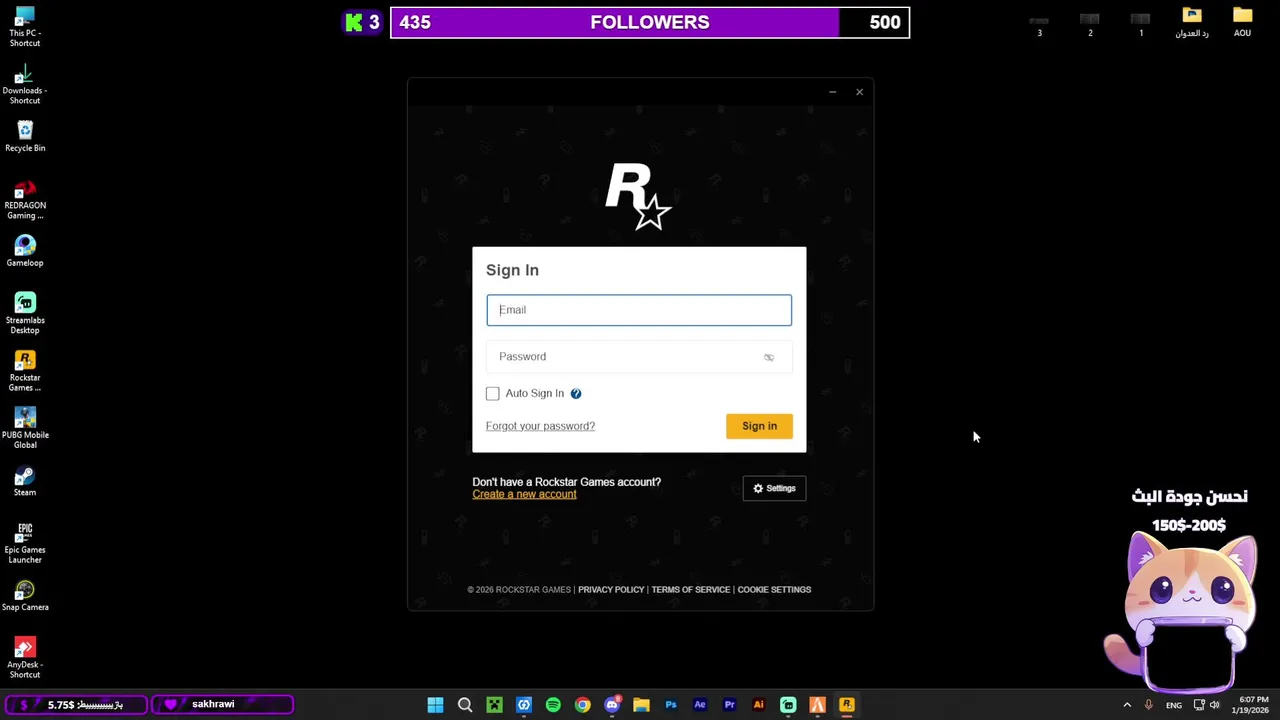Open Rockstar launcher taskbar icon

pos(847,705)
